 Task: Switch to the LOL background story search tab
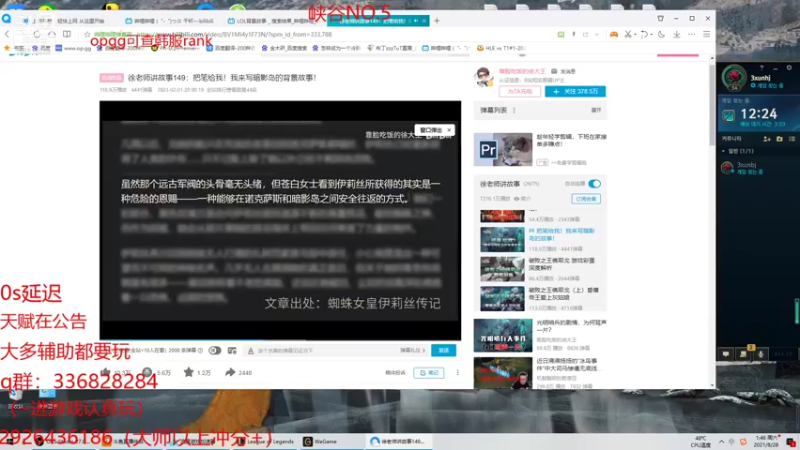point(272,21)
